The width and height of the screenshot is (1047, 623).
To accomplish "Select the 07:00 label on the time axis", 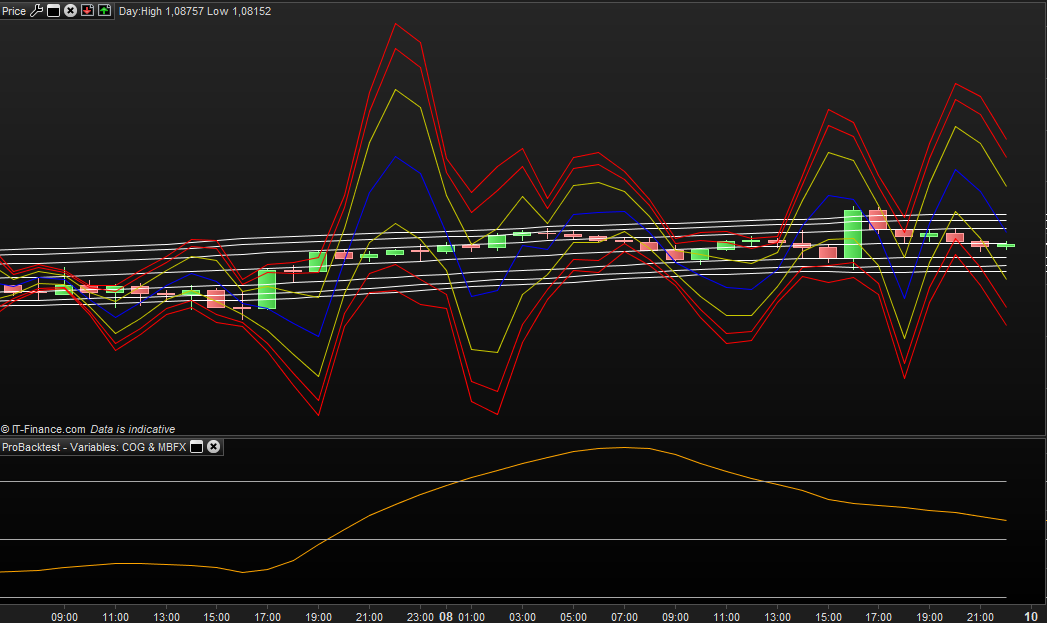I will (624, 616).
